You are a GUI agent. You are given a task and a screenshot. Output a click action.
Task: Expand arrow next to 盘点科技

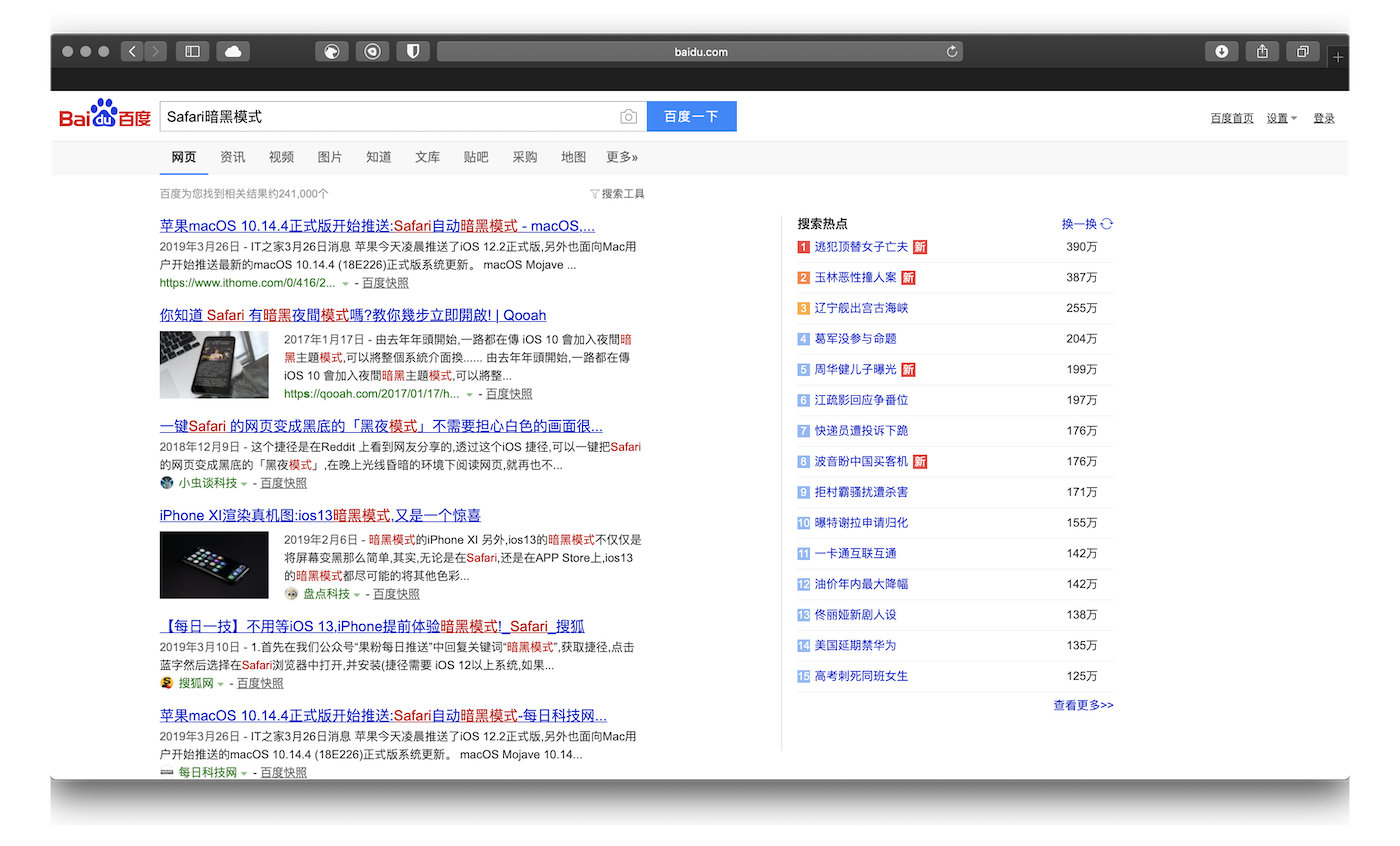(357, 595)
